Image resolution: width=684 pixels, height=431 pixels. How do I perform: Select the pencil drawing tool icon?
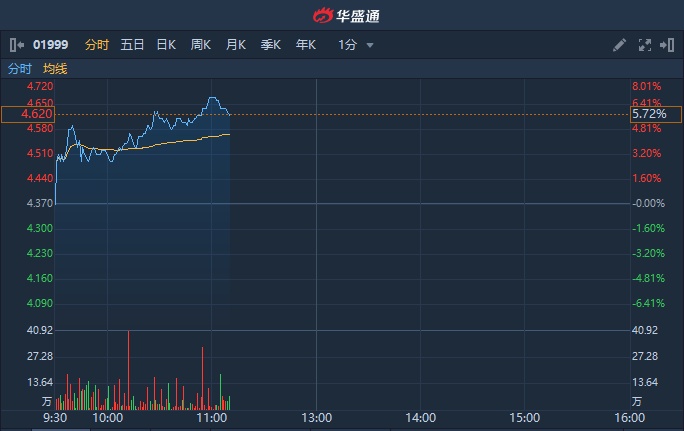(620, 45)
